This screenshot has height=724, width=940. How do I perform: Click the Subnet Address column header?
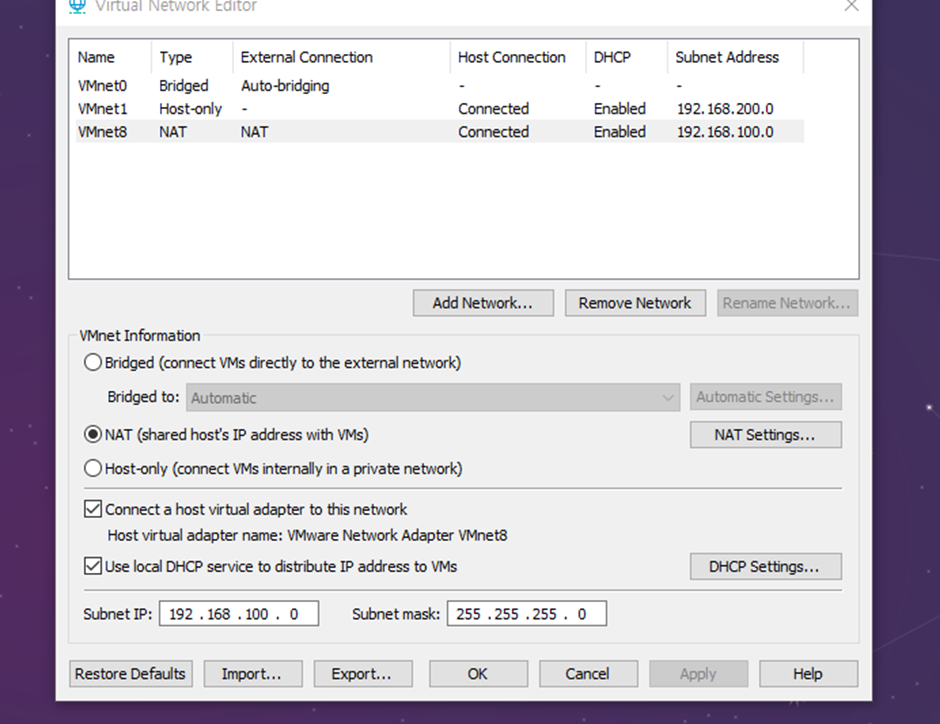coord(736,57)
